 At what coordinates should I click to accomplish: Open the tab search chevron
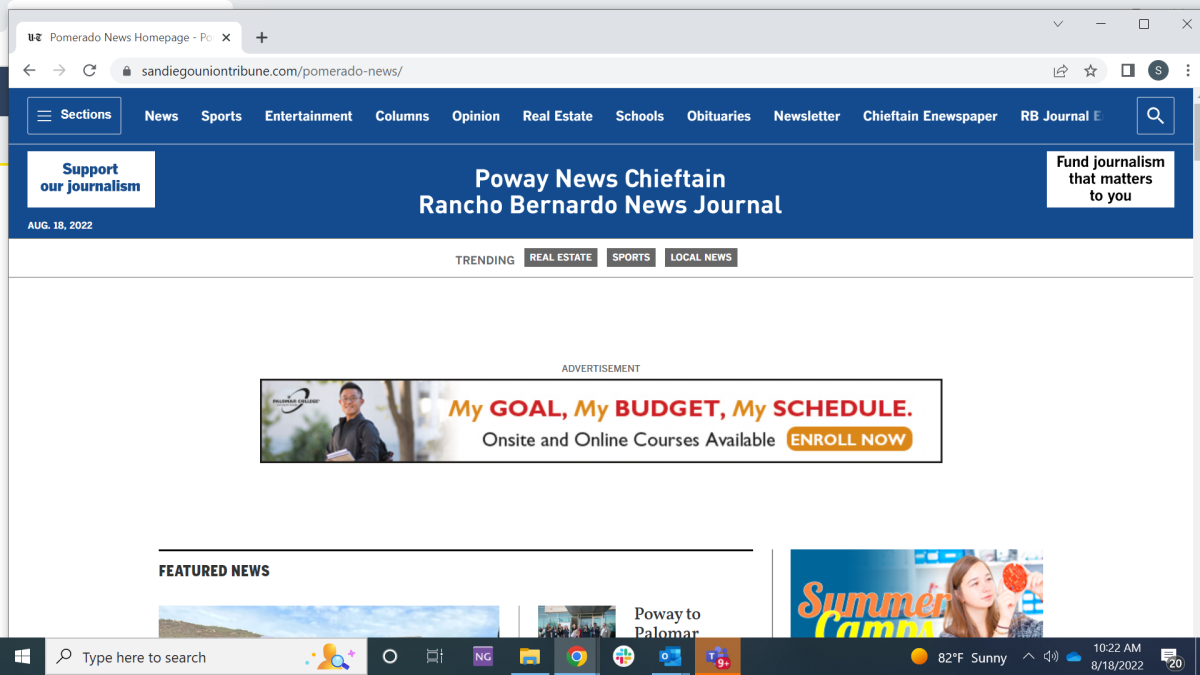pyautogui.click(x=1058, y=23)
